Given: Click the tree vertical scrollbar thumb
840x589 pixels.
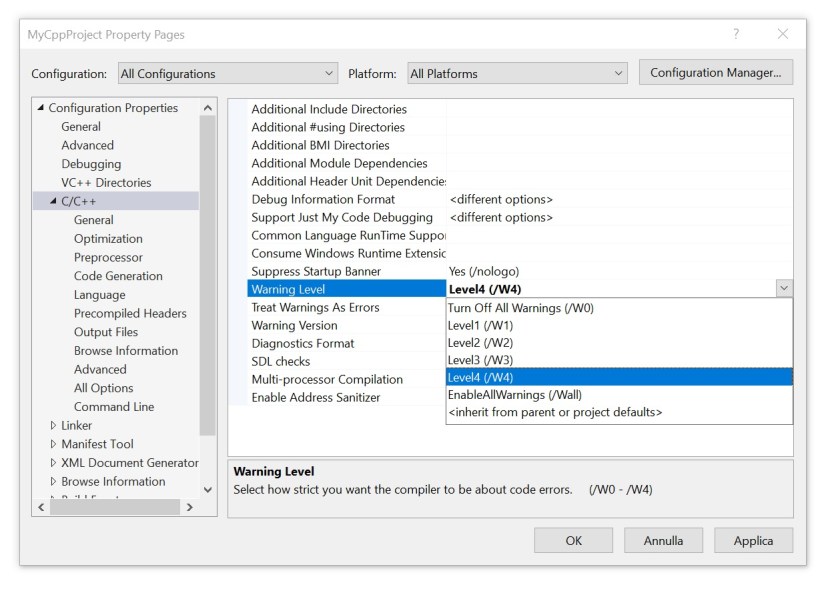Looking at the screenshot, I should click(208, 275).
